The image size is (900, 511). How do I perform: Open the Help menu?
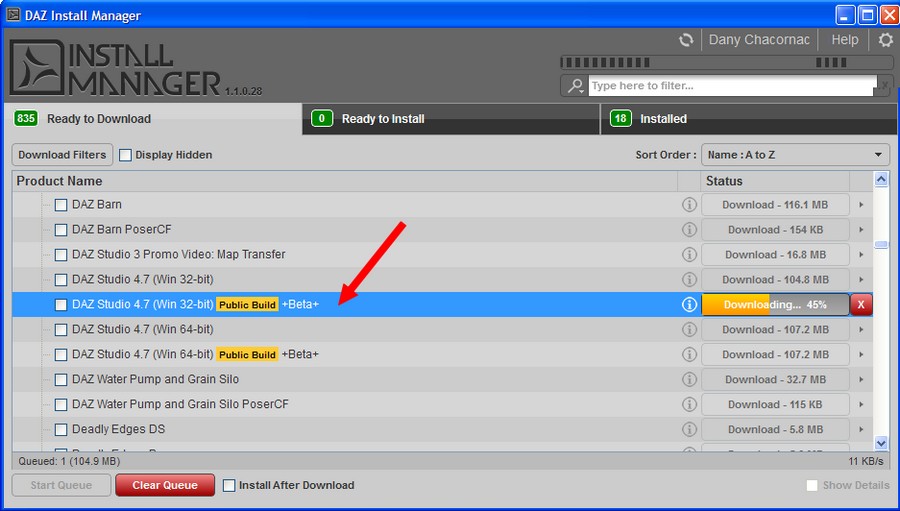click(x=845, y=40)
